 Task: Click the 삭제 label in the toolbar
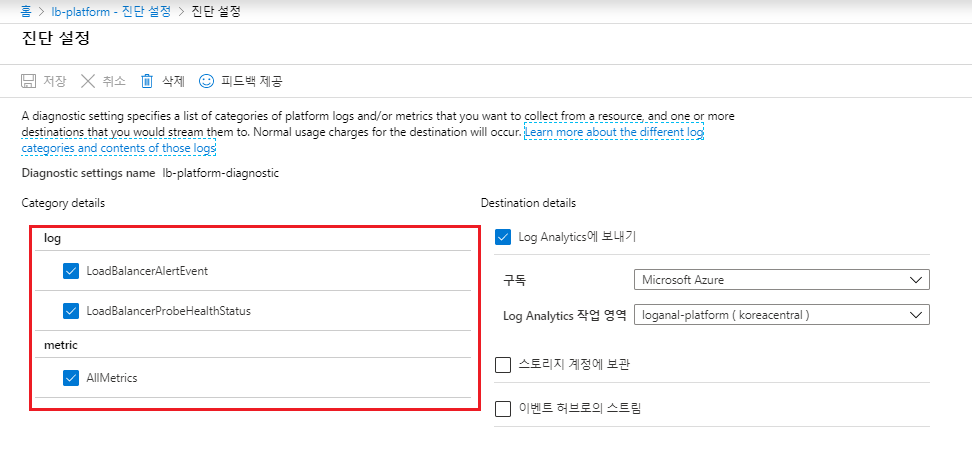point(173,81)
